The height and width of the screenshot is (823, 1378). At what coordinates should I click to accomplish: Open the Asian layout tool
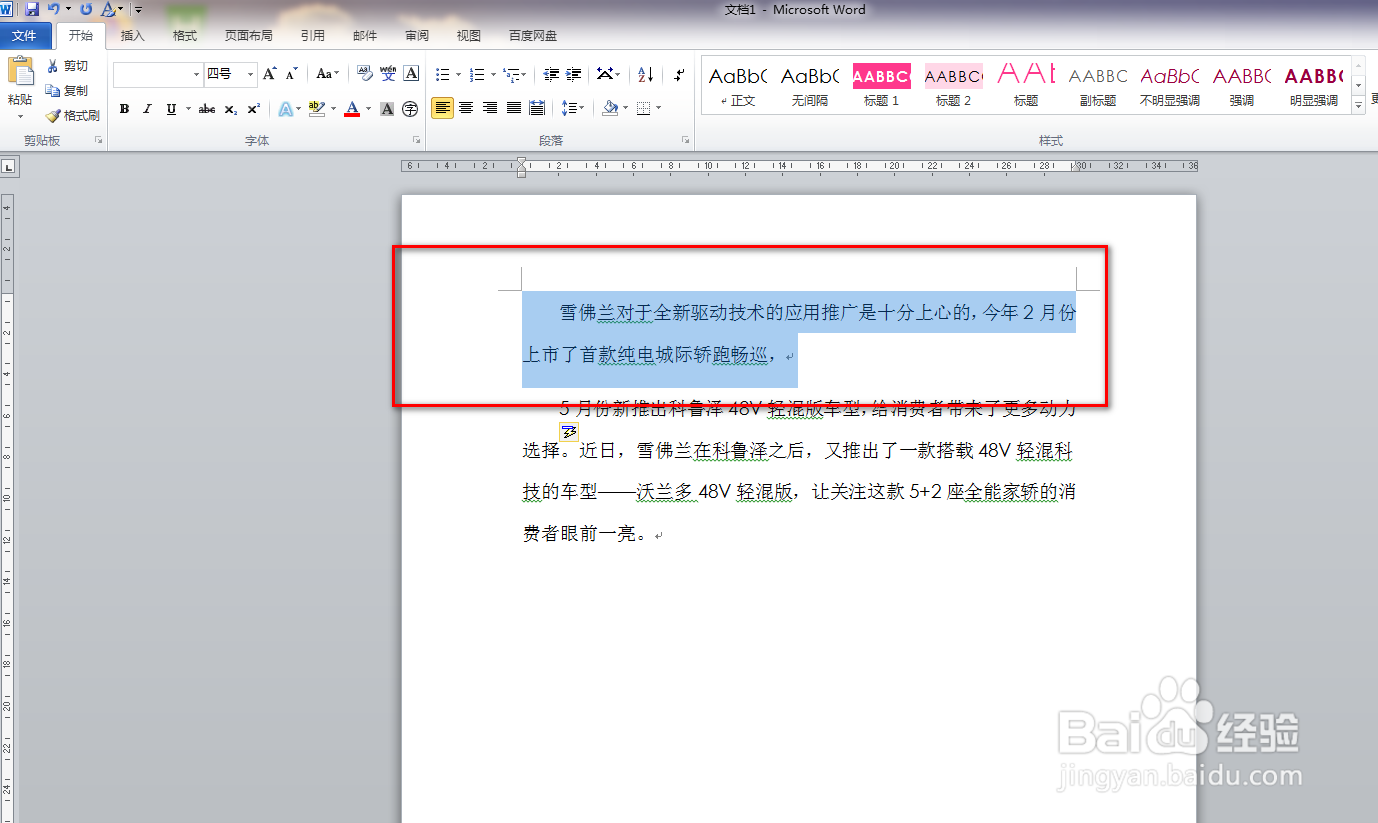pyautogui.click(x=609, y=74)
